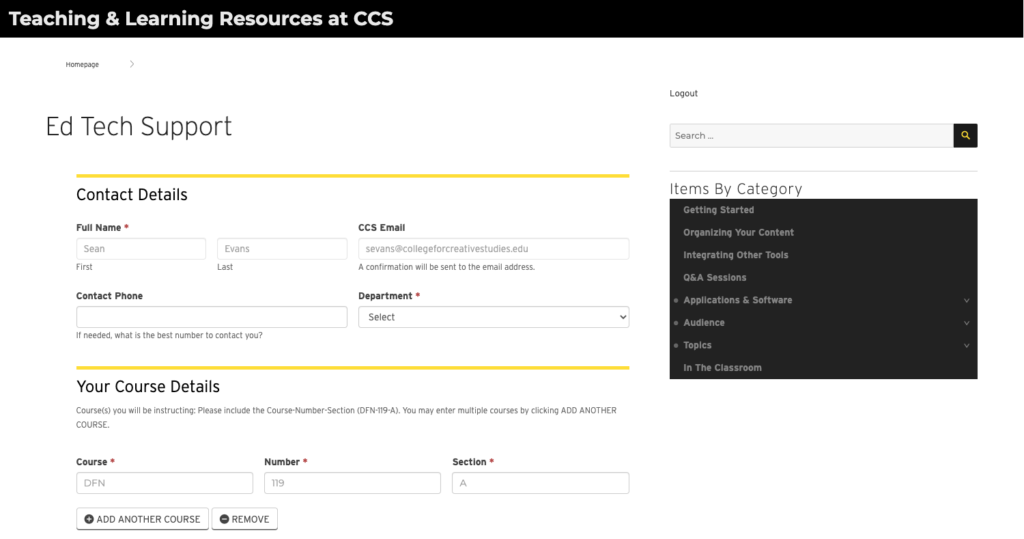Open the Getting Started category
The image size is (1024, 539).
pyautogui.click(x=718, y=210)
